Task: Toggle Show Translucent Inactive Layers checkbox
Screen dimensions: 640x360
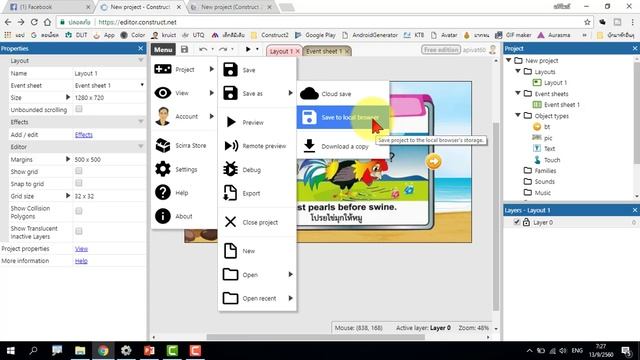Action: (79, 231)
